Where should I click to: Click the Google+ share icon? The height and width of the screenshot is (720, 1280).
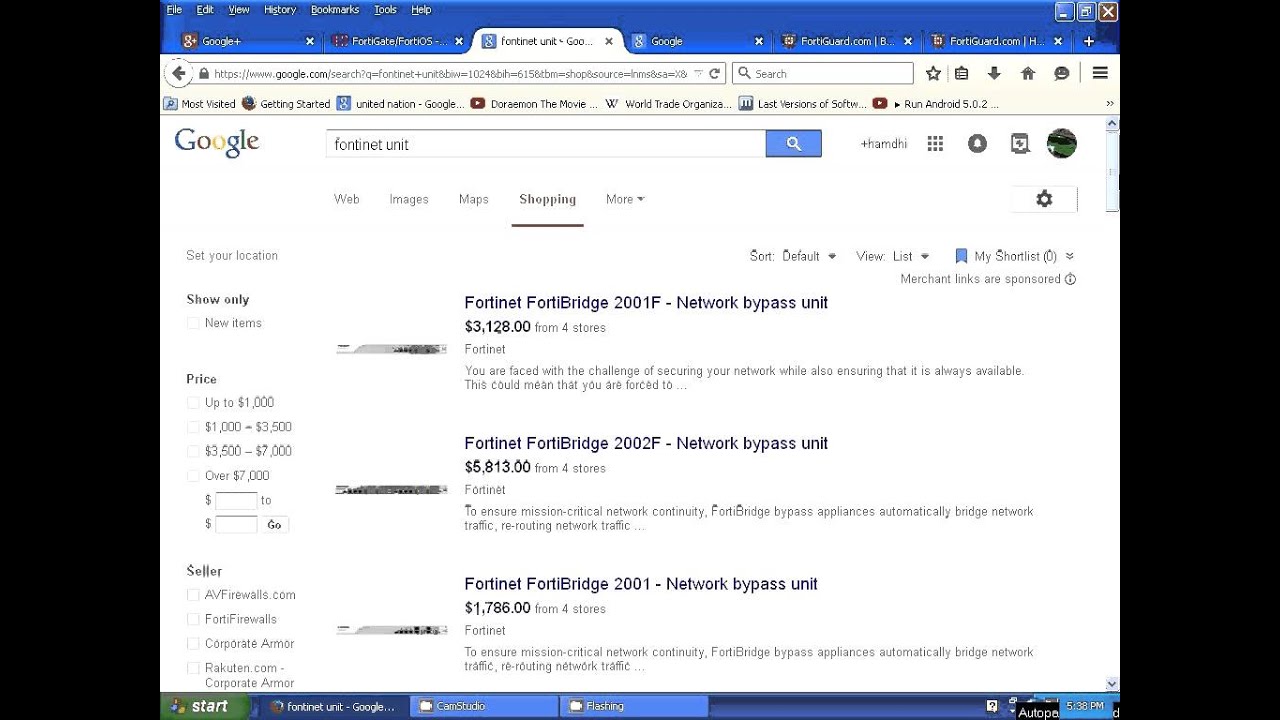1019,144
